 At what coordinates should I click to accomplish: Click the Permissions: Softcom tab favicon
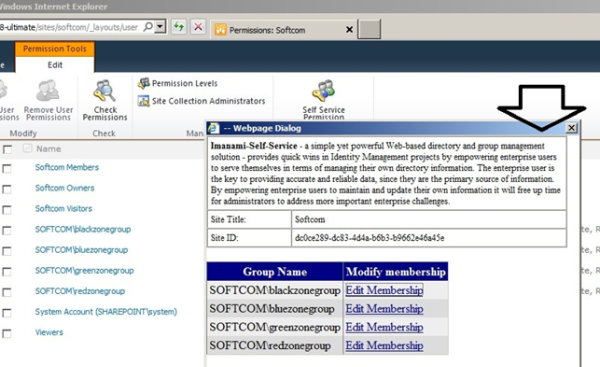(x=220, y=29)
